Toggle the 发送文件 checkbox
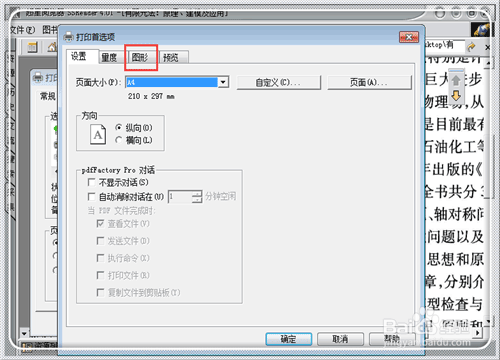500x360 pixels. 123,241
